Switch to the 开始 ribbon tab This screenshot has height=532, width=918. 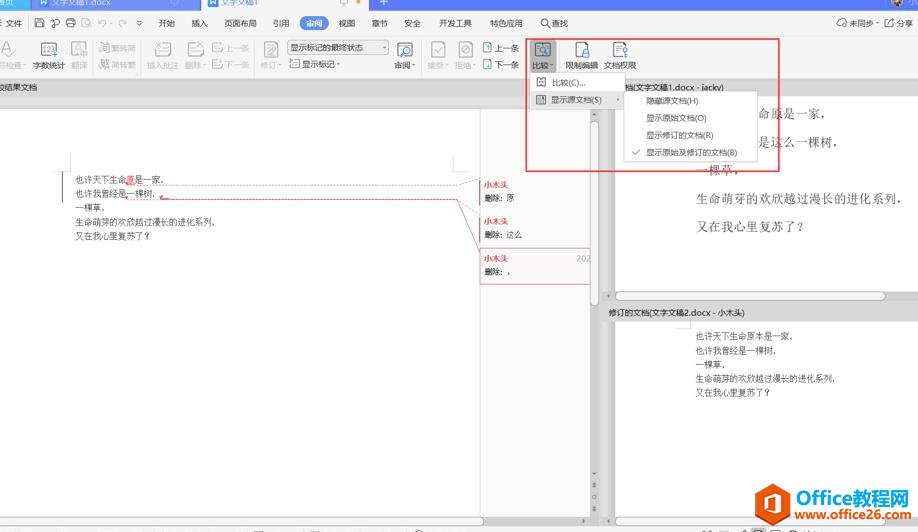167,23
